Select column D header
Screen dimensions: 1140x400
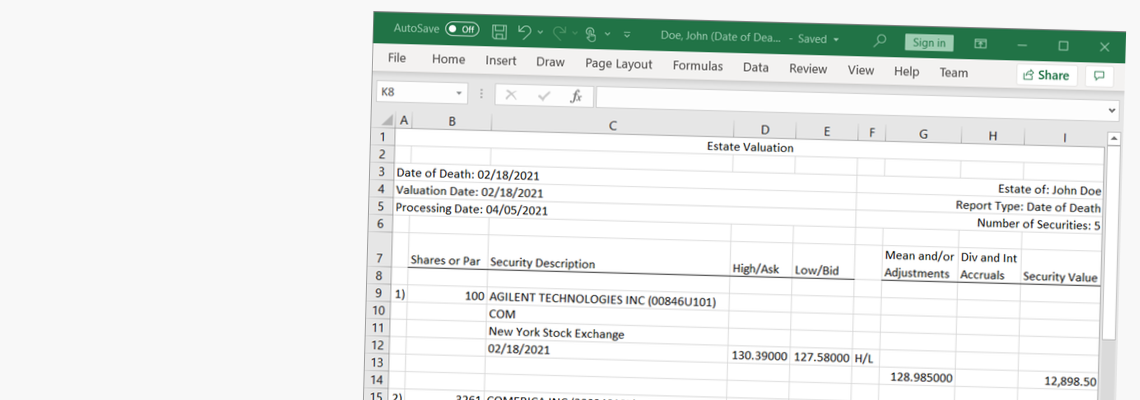[765, 130]
